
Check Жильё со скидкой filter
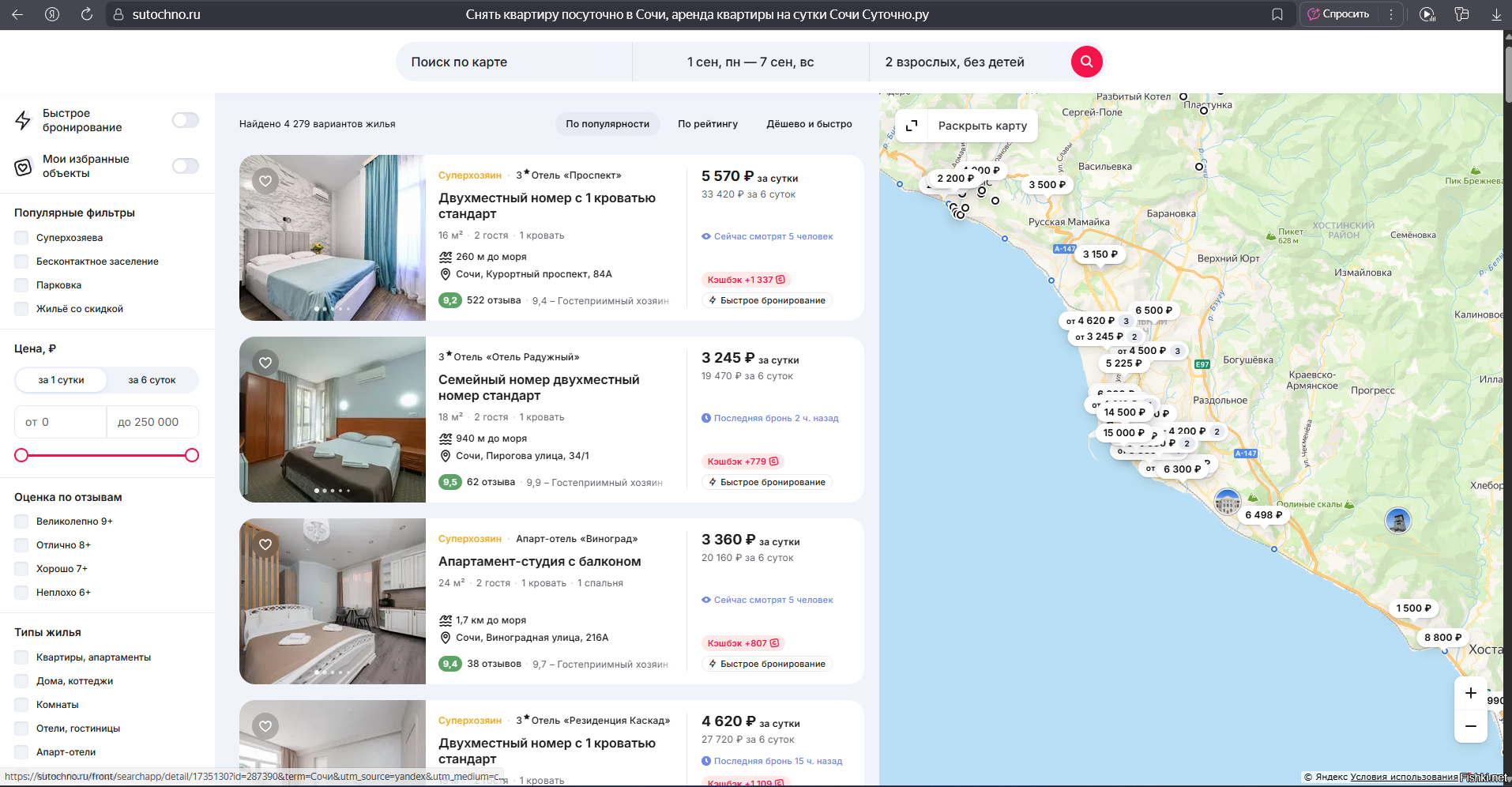pyautogui.click(x=21, y=309)
